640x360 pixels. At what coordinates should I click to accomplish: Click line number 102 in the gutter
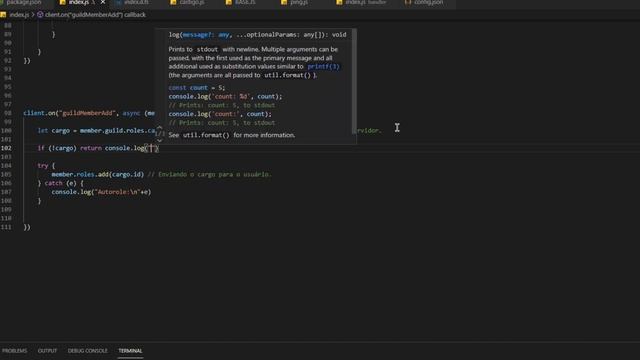(6, 148)
